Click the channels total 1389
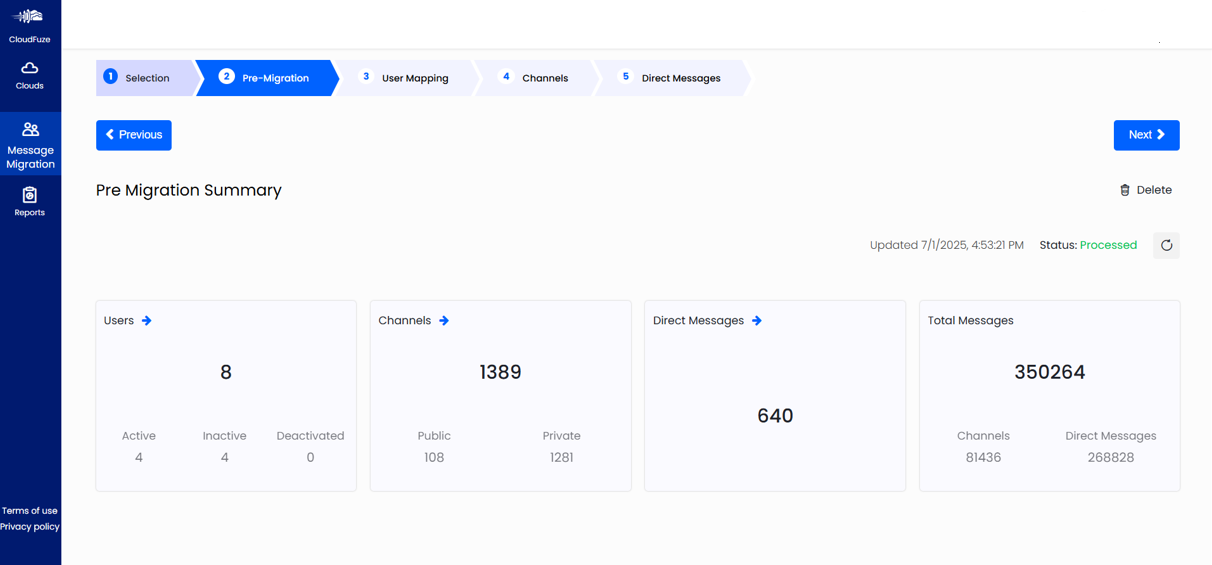 [500, 372]
